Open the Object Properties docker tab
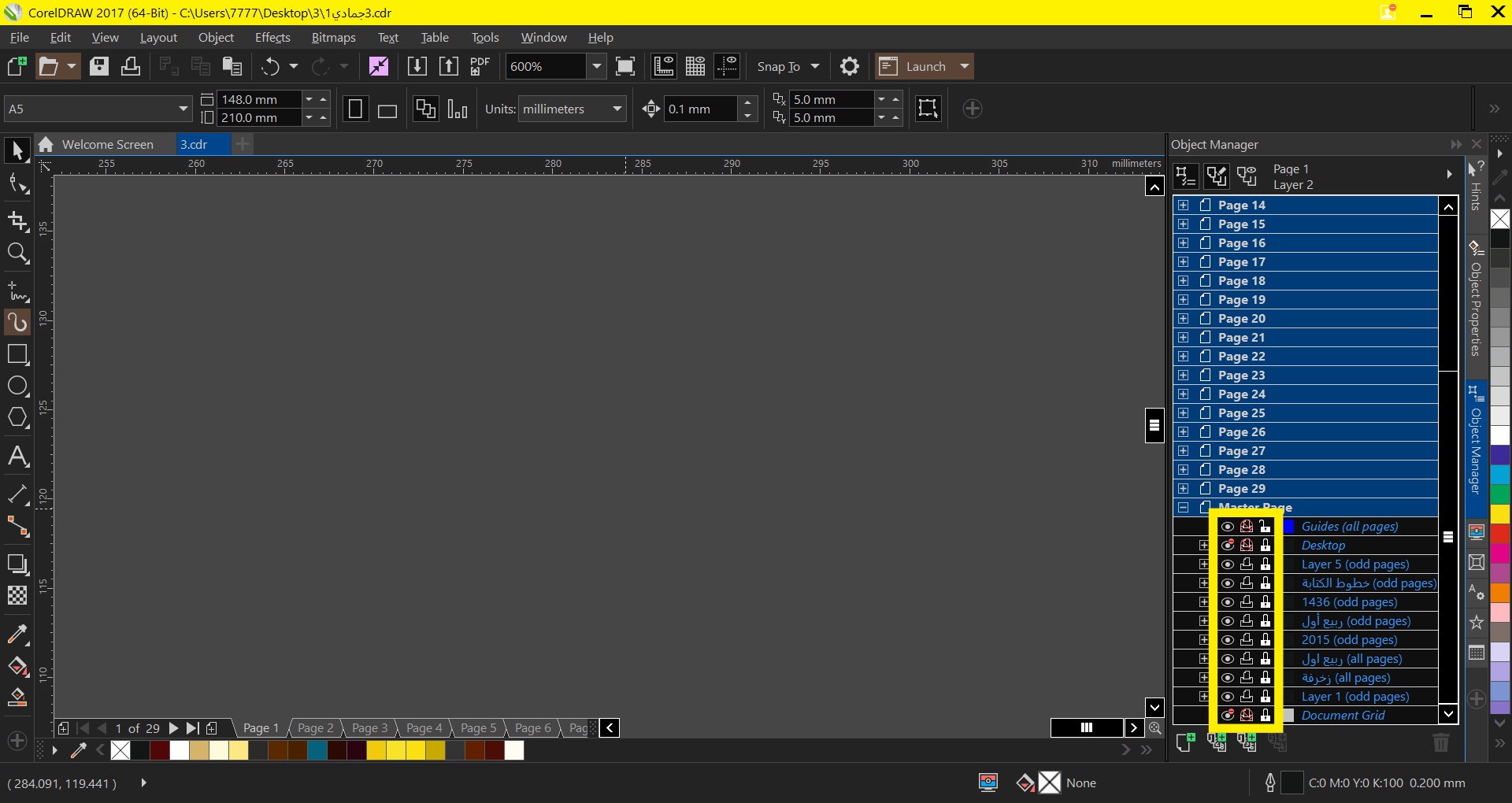The image size is (1512, 803). click(x=1476, y=299)
